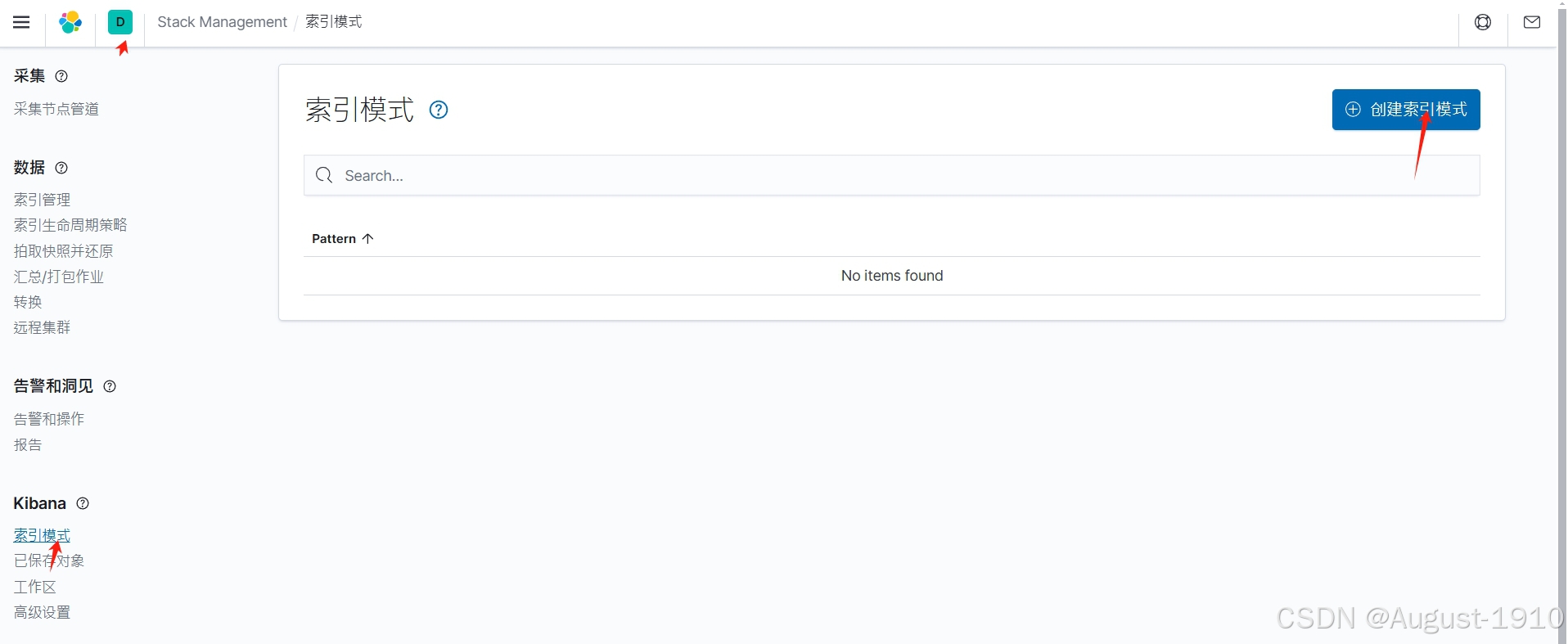Open 索引生命周期策略 in sidebar
Screen dimensions: 1568x644
pyautogui.click(x=70, y=225)
